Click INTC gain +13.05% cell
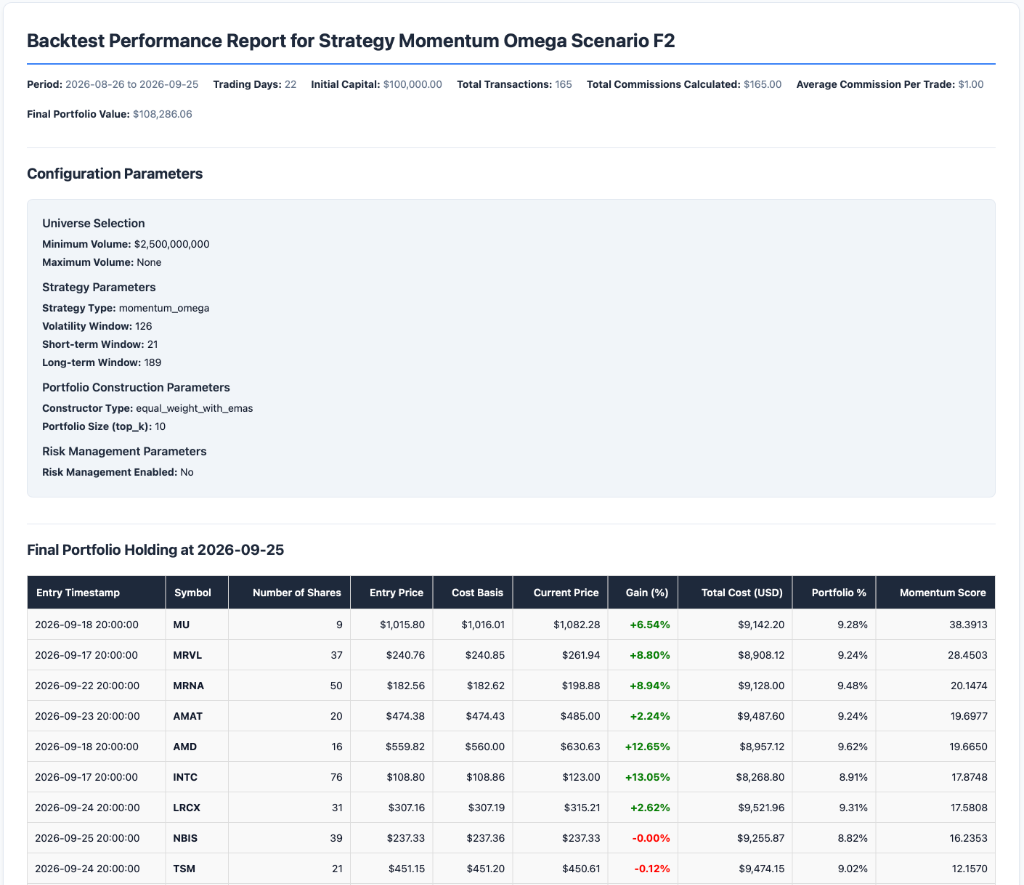This screenshot has width=1024, height=885. coord(643,777)
